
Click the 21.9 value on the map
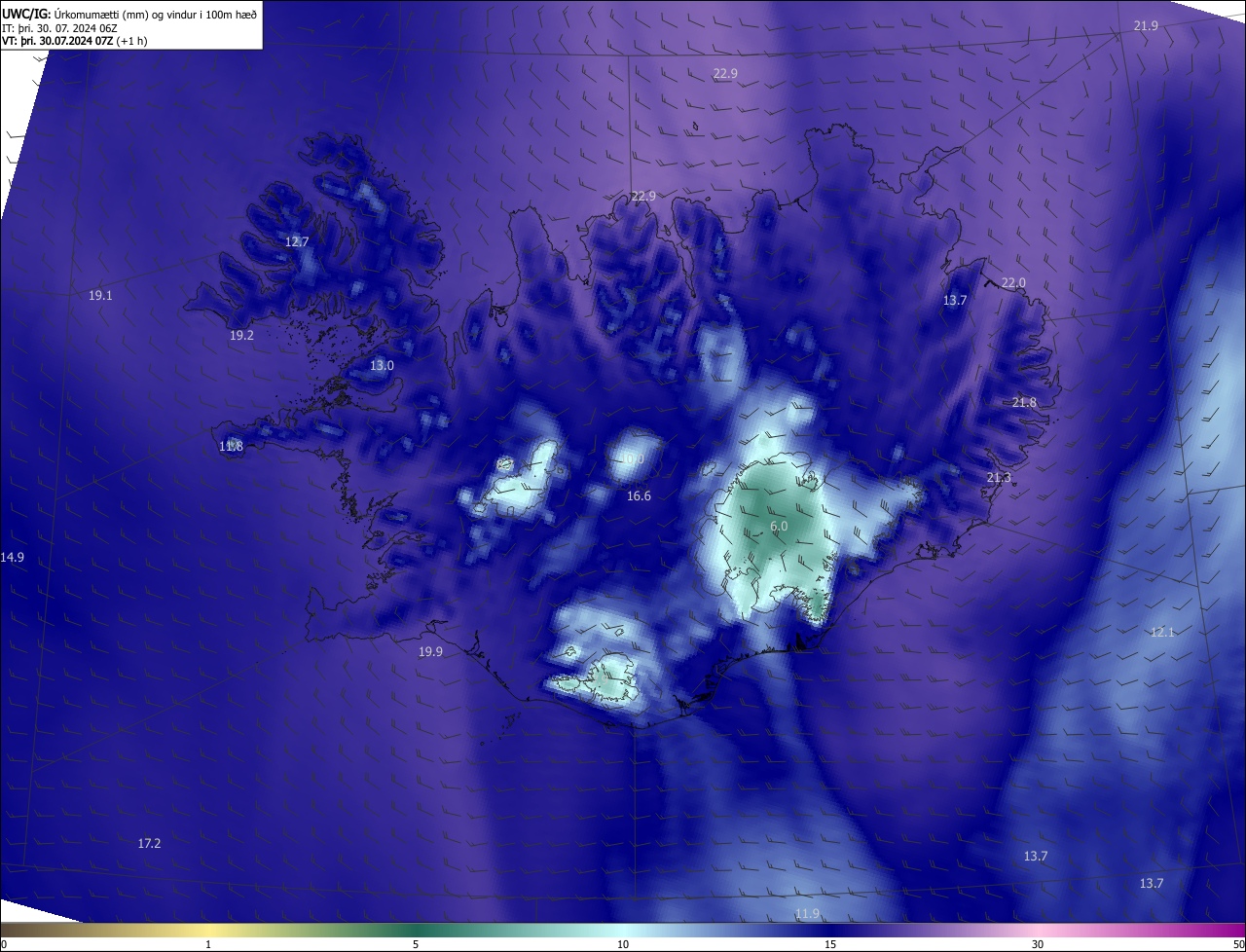point(1146,26)
